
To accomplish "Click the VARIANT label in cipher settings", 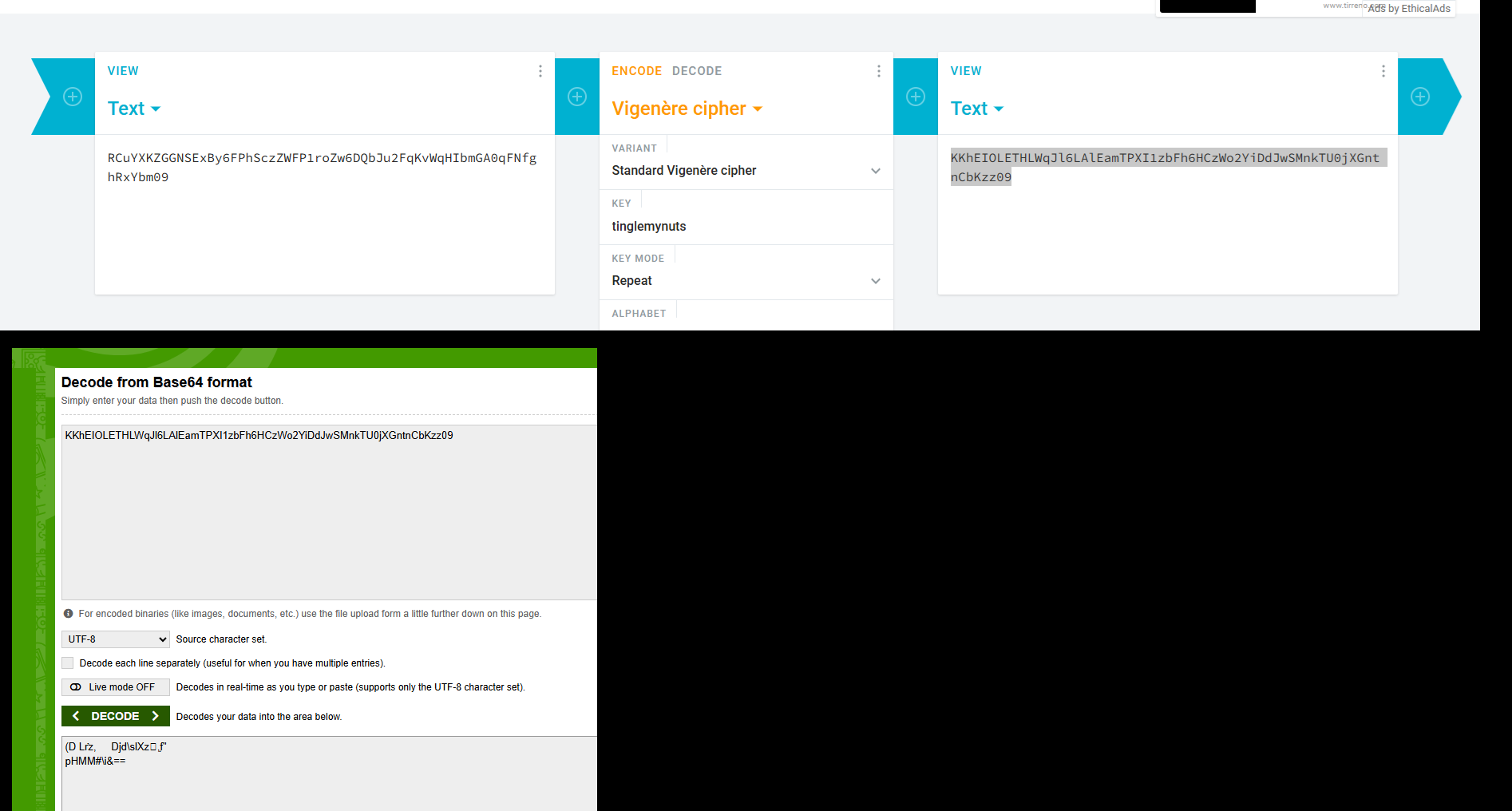I will click(635, 148).
